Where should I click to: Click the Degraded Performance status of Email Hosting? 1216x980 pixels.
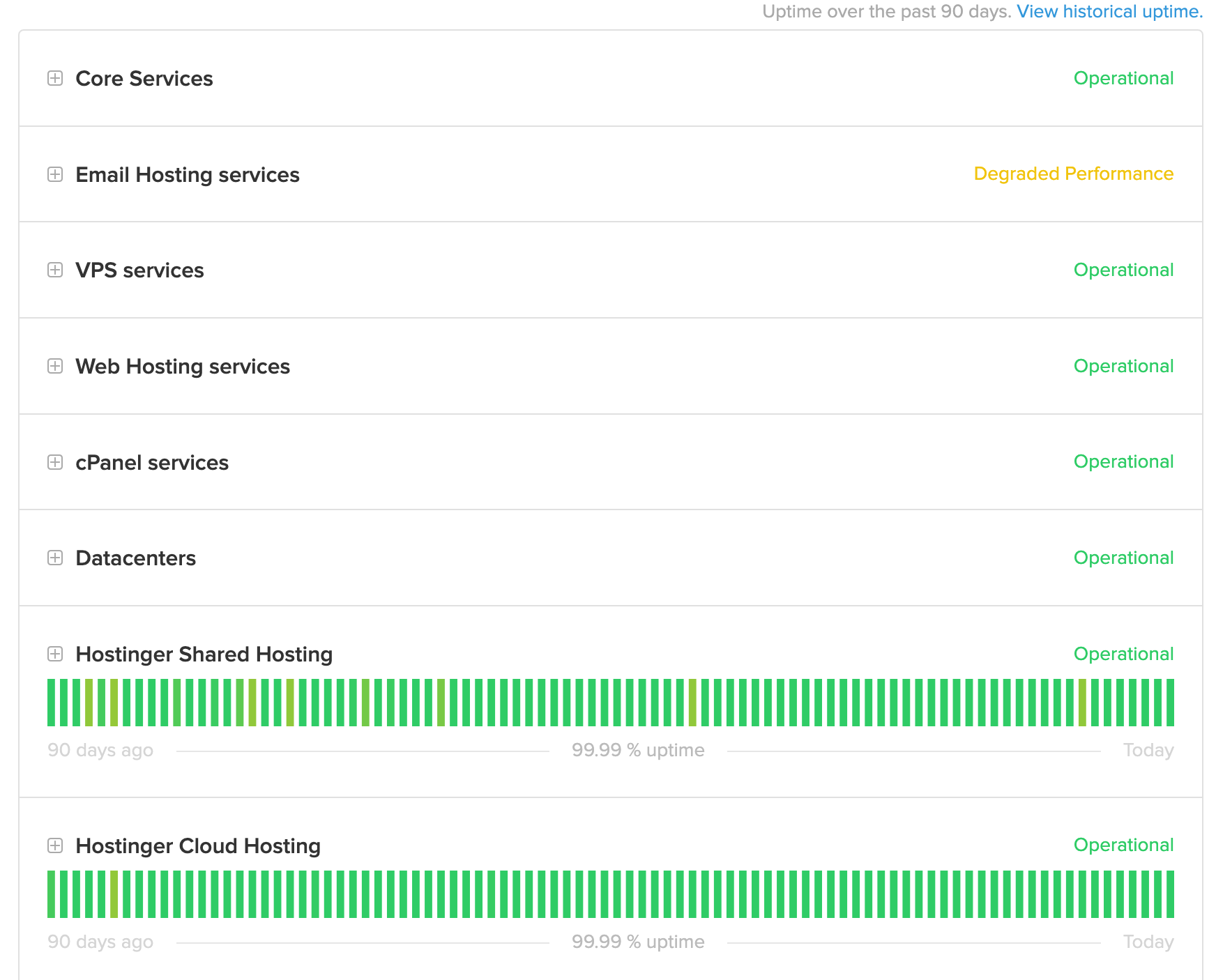coord(1073,174)
